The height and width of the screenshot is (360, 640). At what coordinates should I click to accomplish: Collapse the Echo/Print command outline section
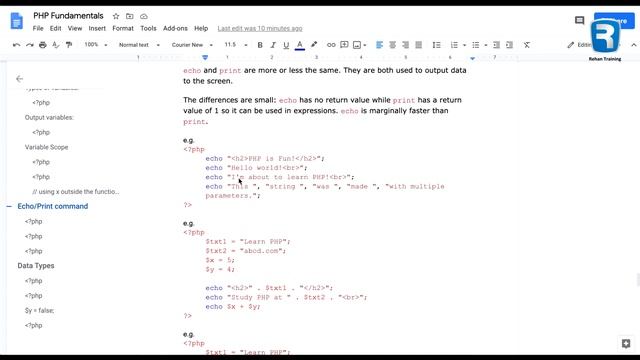coord(9,206)
